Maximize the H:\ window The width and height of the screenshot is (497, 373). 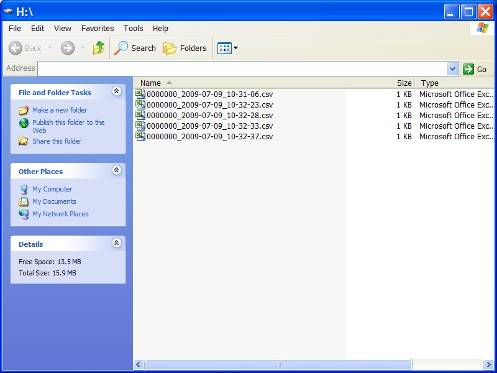pos(468,12)
